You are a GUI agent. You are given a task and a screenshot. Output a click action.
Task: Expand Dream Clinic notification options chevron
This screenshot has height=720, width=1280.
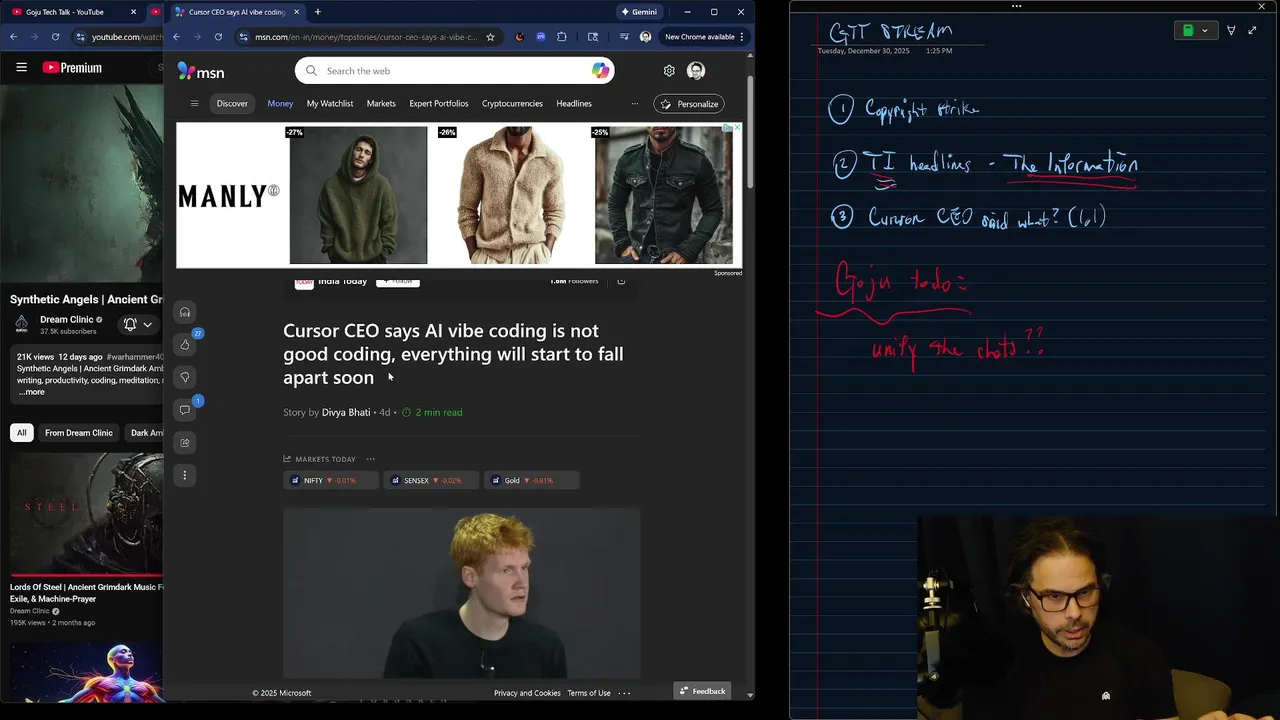click(x=147, y=324)
